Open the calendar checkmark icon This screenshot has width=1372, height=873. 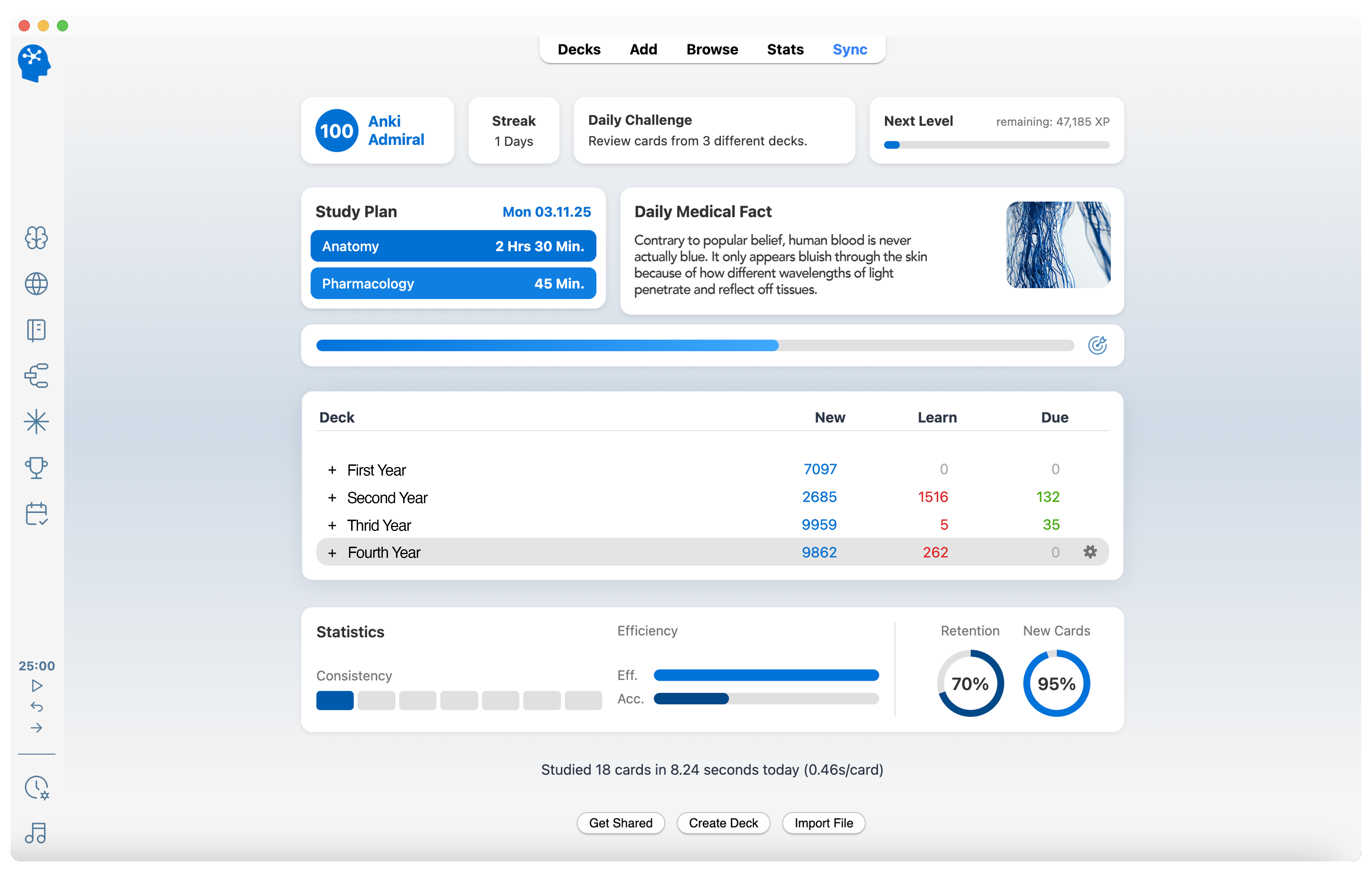coord(36,514)
